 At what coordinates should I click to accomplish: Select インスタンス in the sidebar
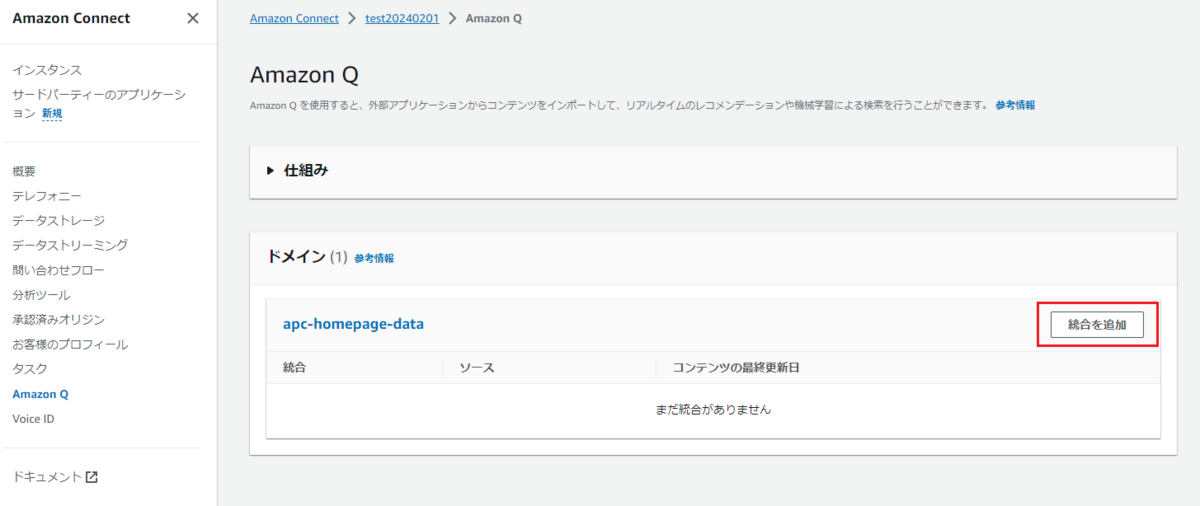click(x=47, y=70)
